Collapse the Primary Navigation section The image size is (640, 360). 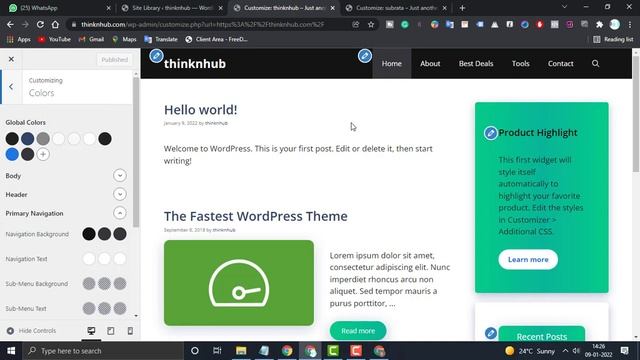click(x=120, y=213)
